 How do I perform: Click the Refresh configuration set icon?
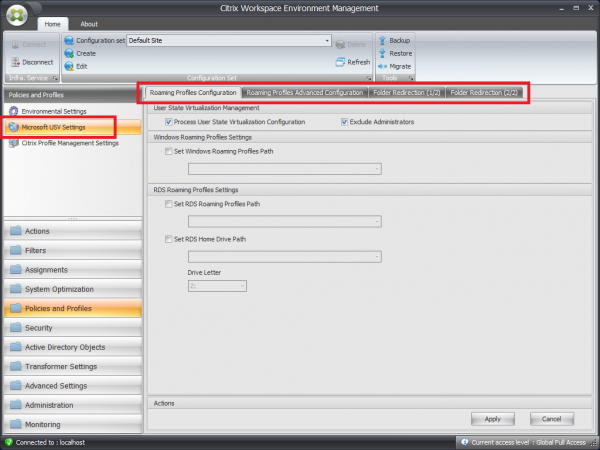tap(339, 62)
